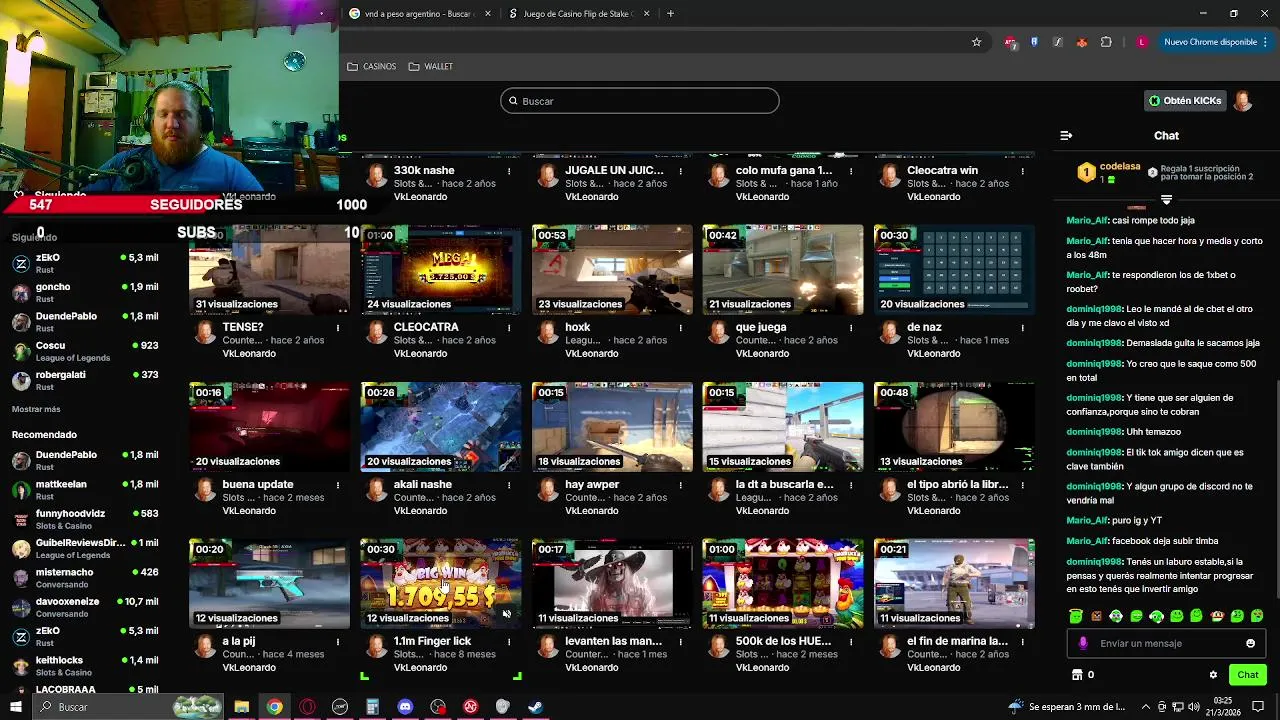Click the search magnifier icon in Buscar bar
Screen dimensions: 1280x720
513,101
